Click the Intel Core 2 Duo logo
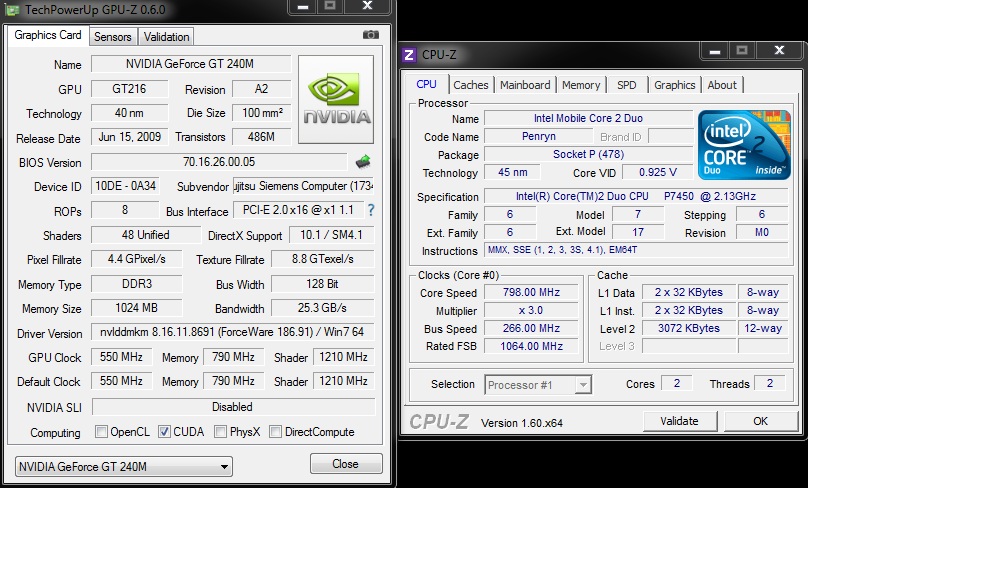Image resolution: width=1008 pixels, height=567 pixels. pos(744,145)
